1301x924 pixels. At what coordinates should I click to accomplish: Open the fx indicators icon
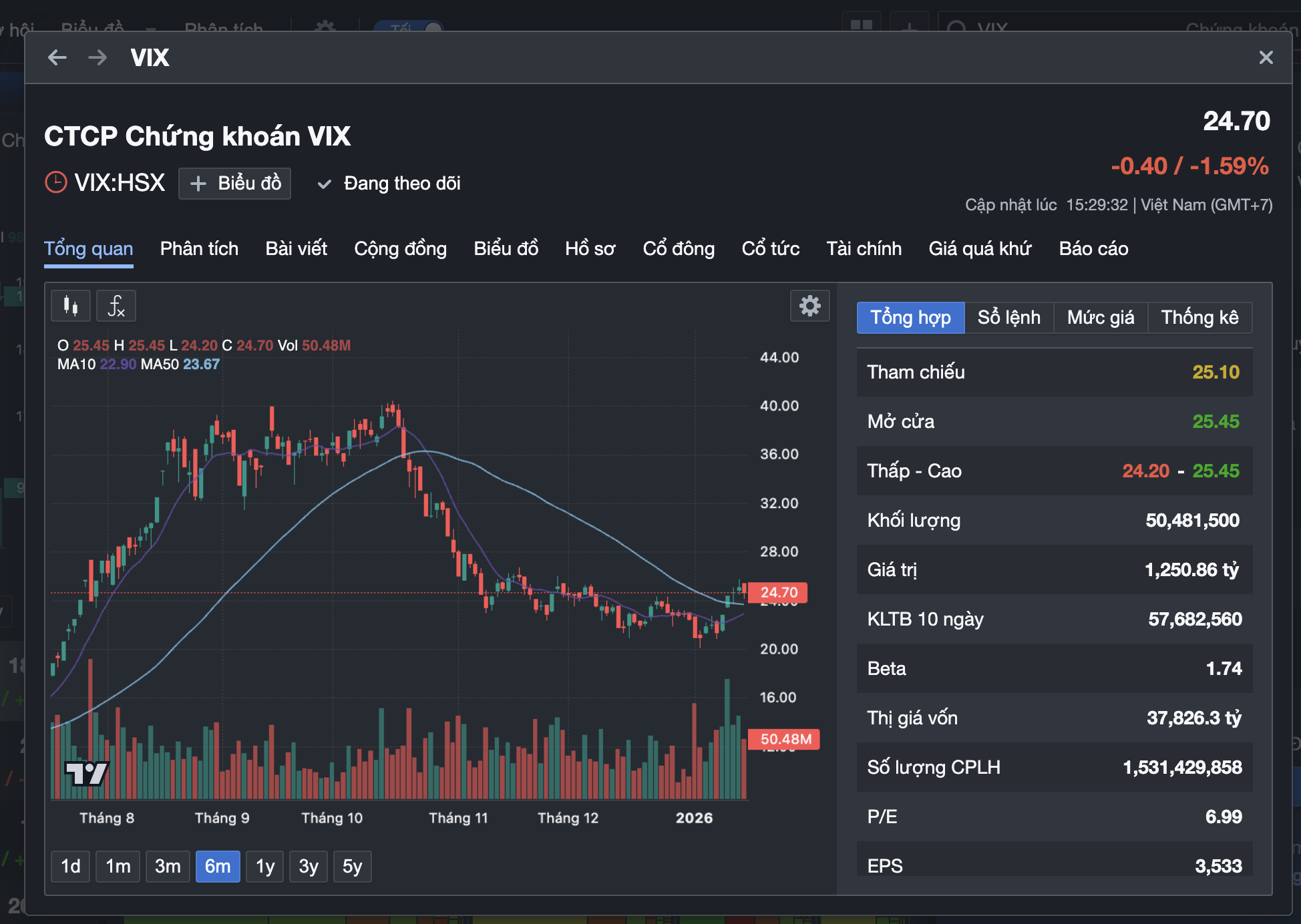(116, 306)
